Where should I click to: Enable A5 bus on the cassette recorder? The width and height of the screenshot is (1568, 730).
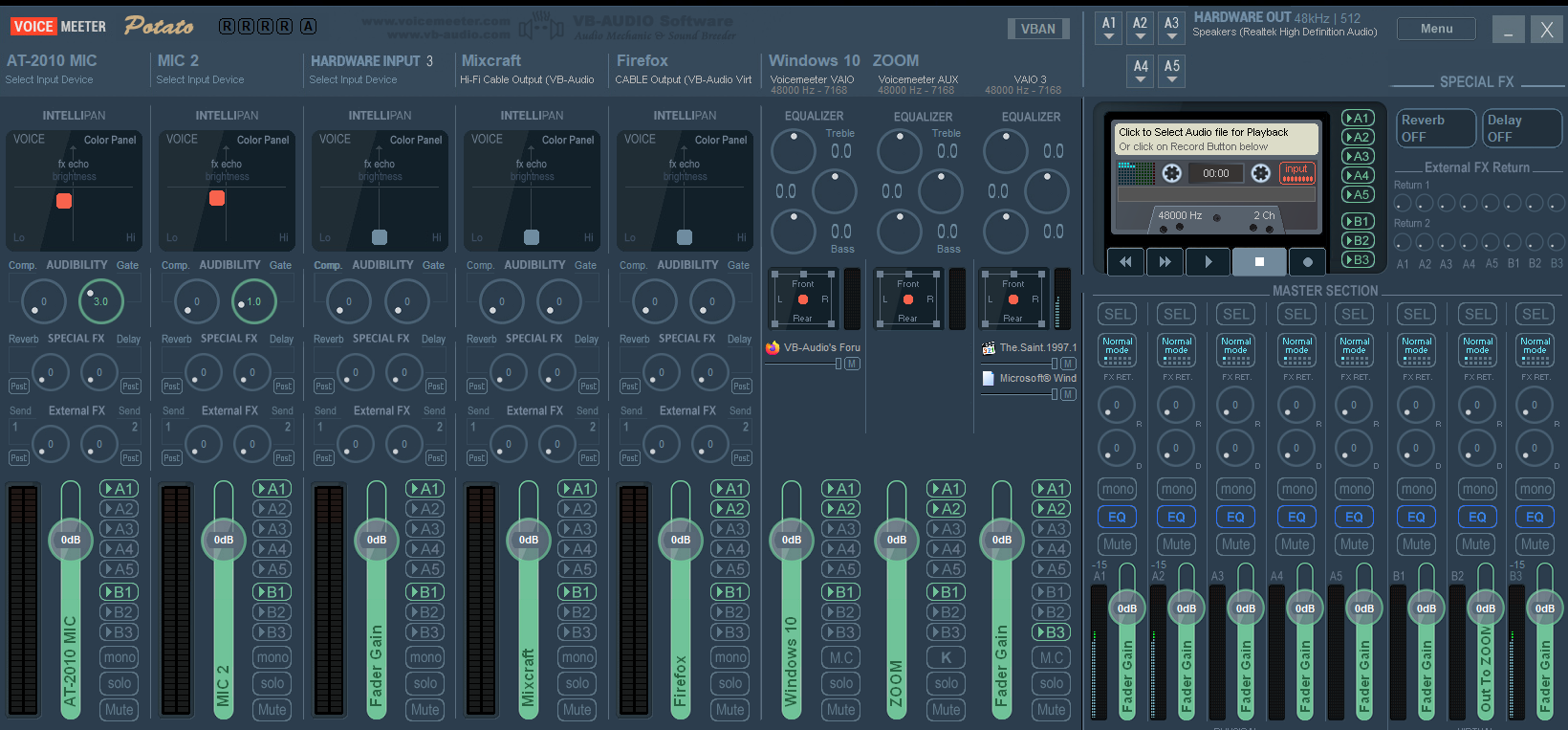(x=1358, y=194)
